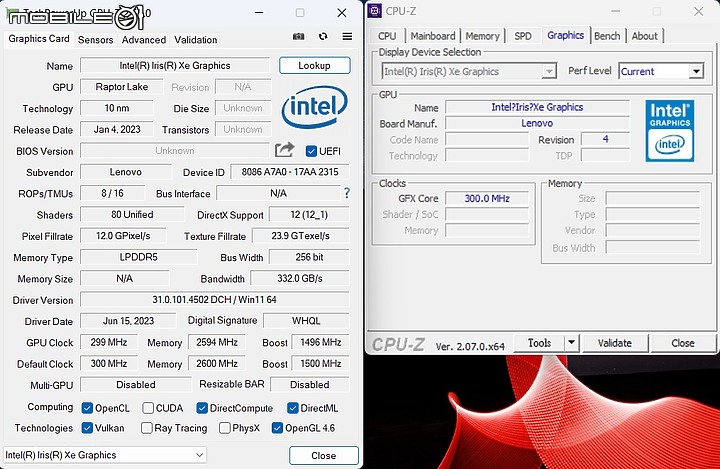Select the Graphics tab in CPU-Z
This screenshot has height=469, width=720.
pyautogui.click(x=565, y=35)
